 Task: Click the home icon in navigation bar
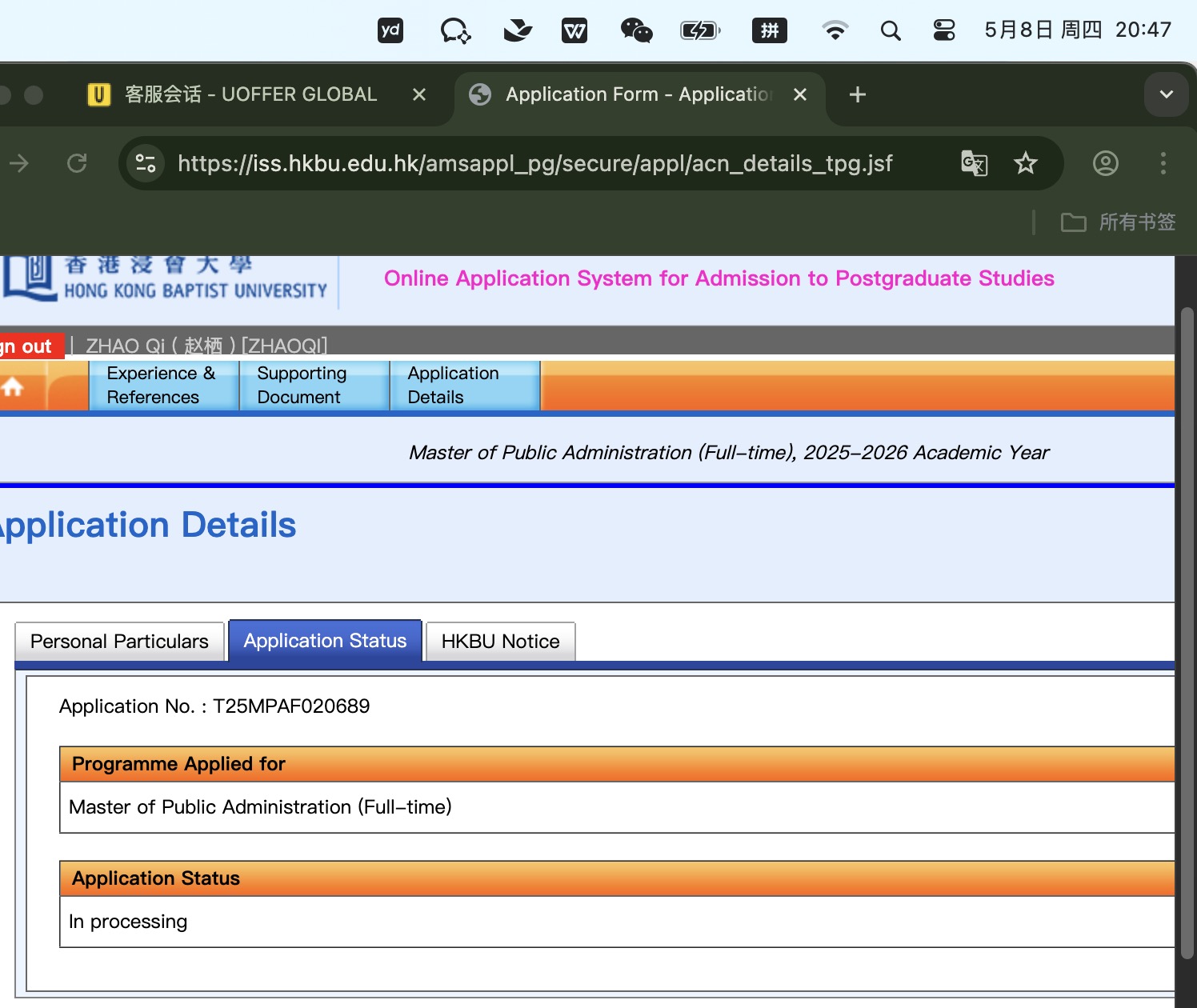click(x=13, y=387)
